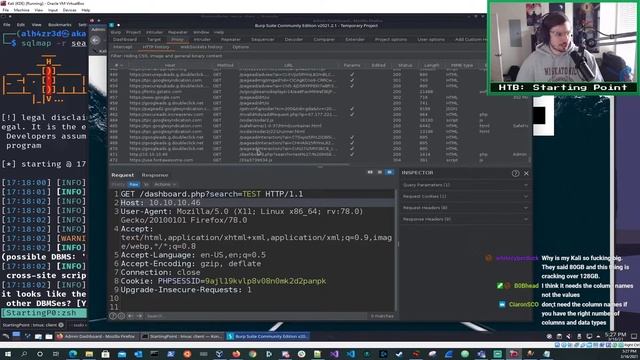Click the search field below the request editor
The width and height of the screenshot is (640, 360).
coord(256,316)
